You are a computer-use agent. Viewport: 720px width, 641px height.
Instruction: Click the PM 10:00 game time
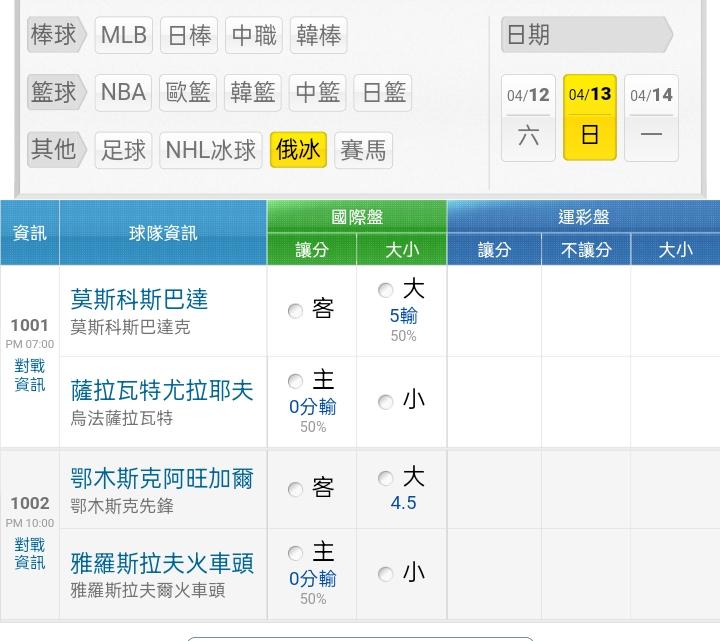point(30,523)
